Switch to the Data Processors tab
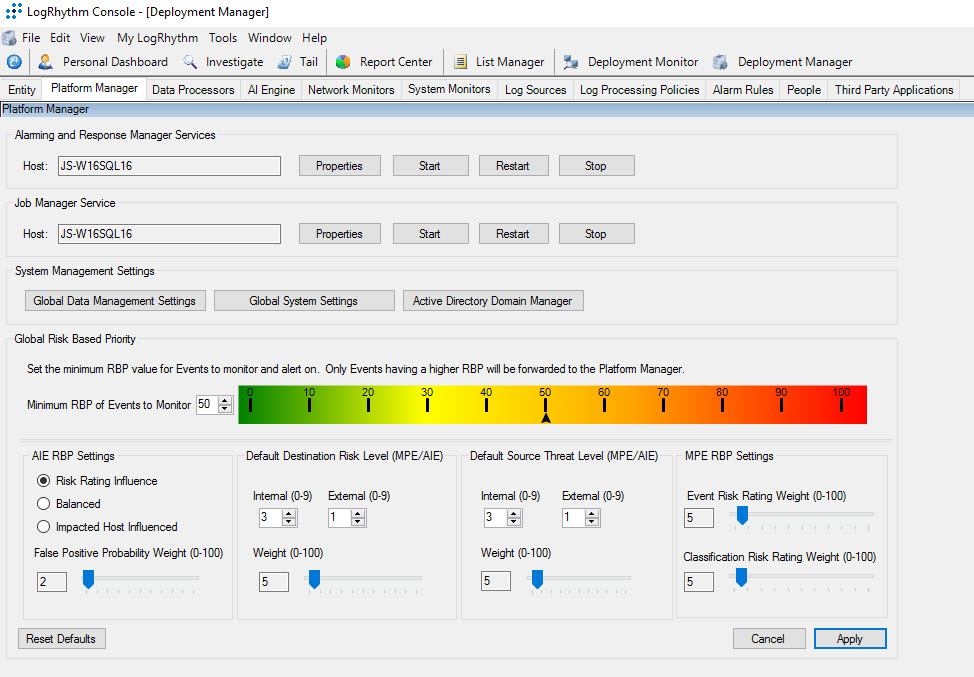The image size is (974, 677). (193, 90)
